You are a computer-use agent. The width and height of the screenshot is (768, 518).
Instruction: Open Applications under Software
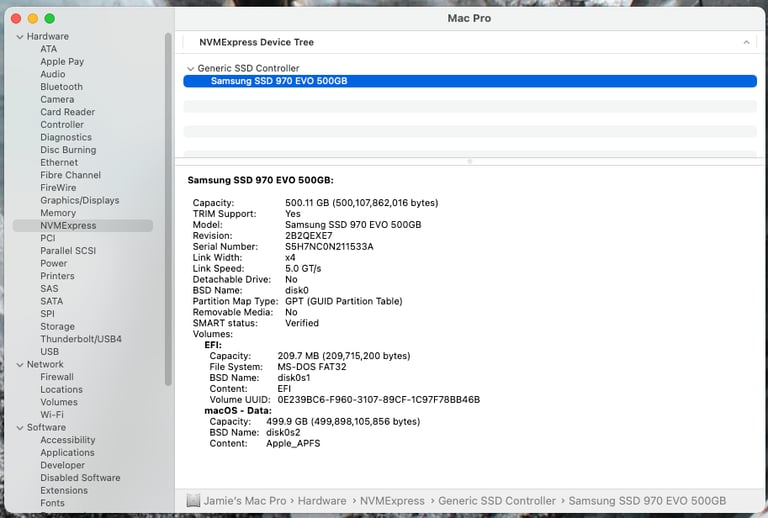[x=67, y=453]
